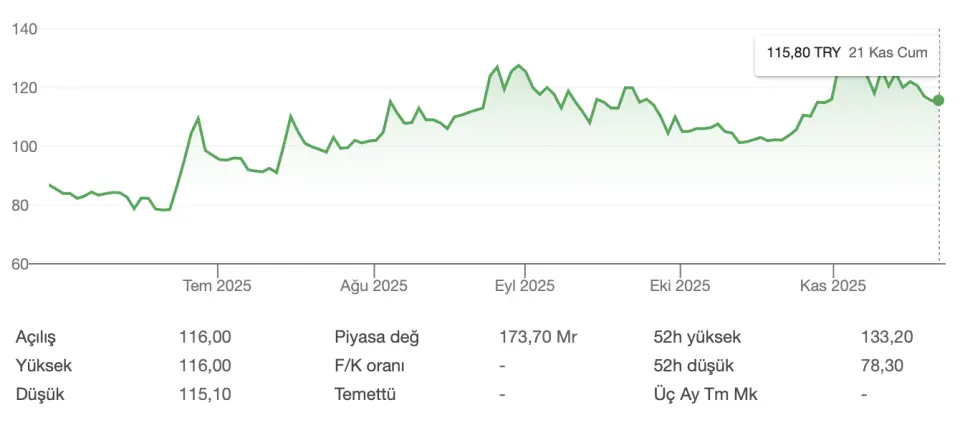Select the Tem 2025 axis label
960x433 pixels.
217,285
